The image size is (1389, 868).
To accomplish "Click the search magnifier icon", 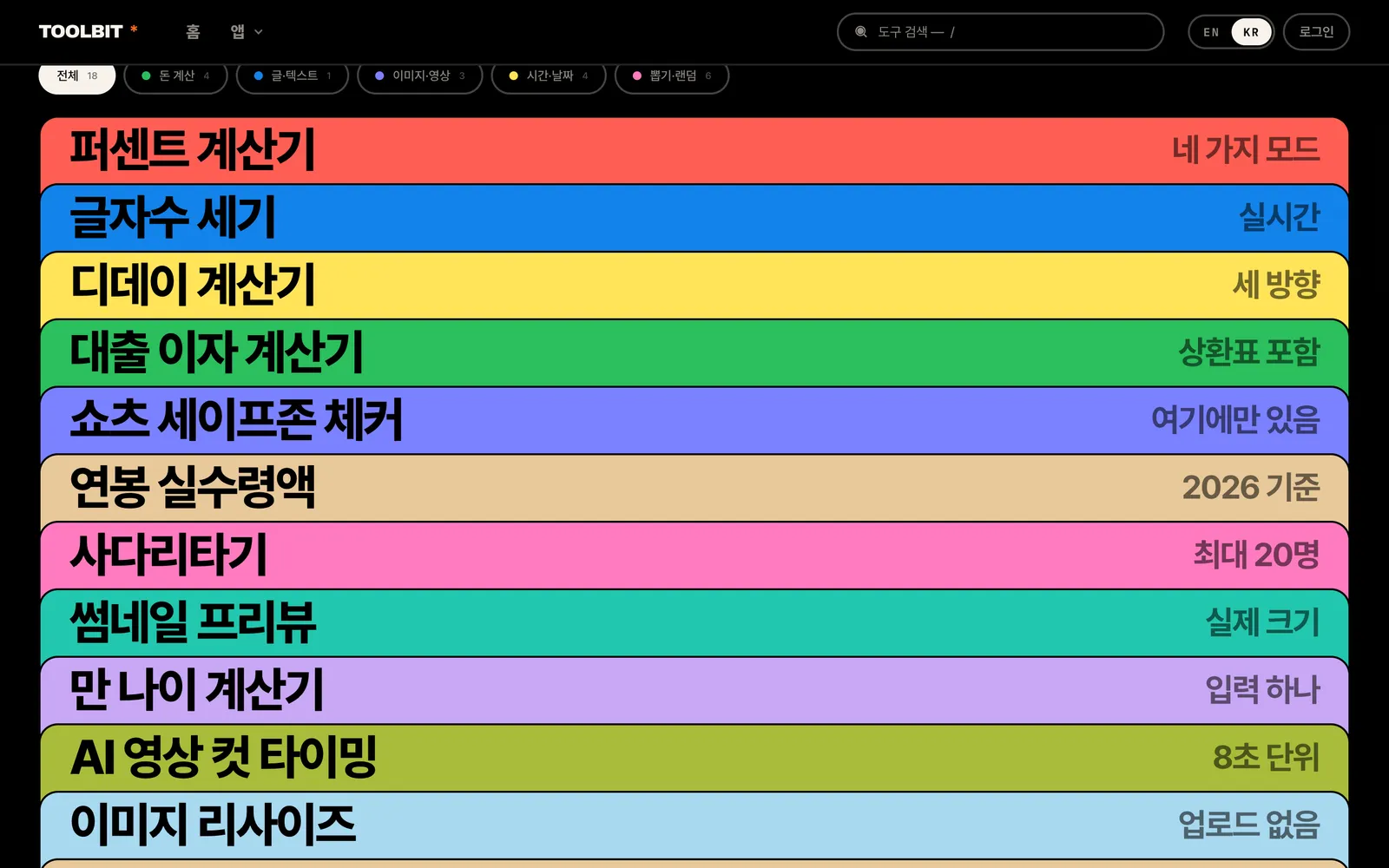I will 860,32.
